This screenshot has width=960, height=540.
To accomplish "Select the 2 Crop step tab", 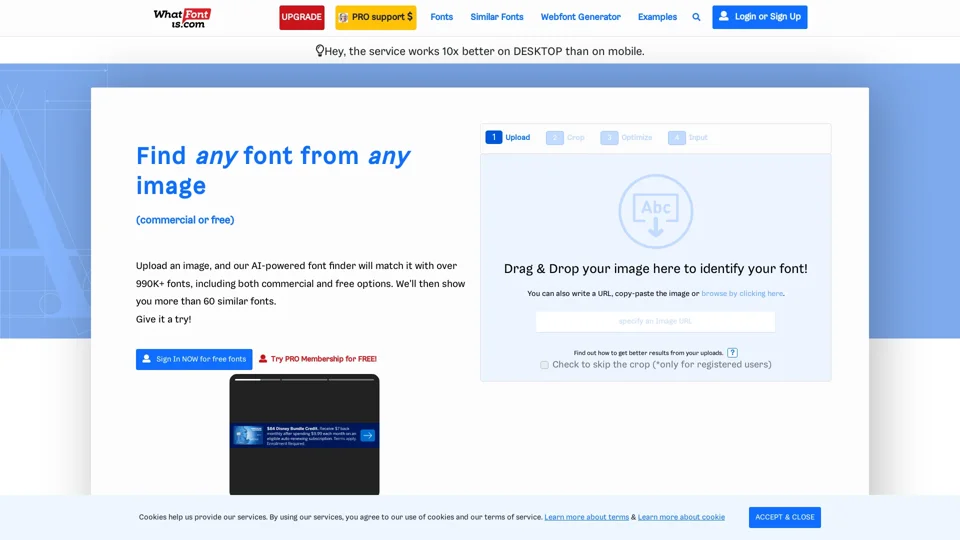I will (565, 137).
